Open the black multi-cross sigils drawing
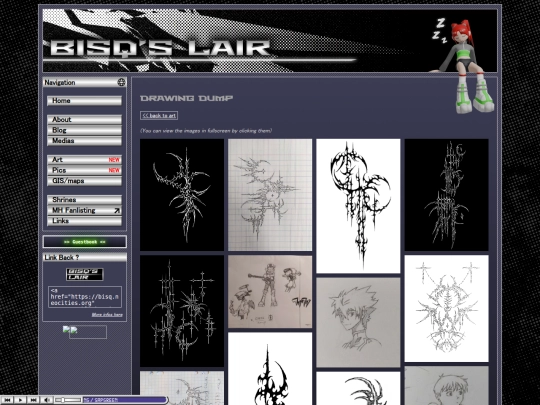 (x=182, y=311)
